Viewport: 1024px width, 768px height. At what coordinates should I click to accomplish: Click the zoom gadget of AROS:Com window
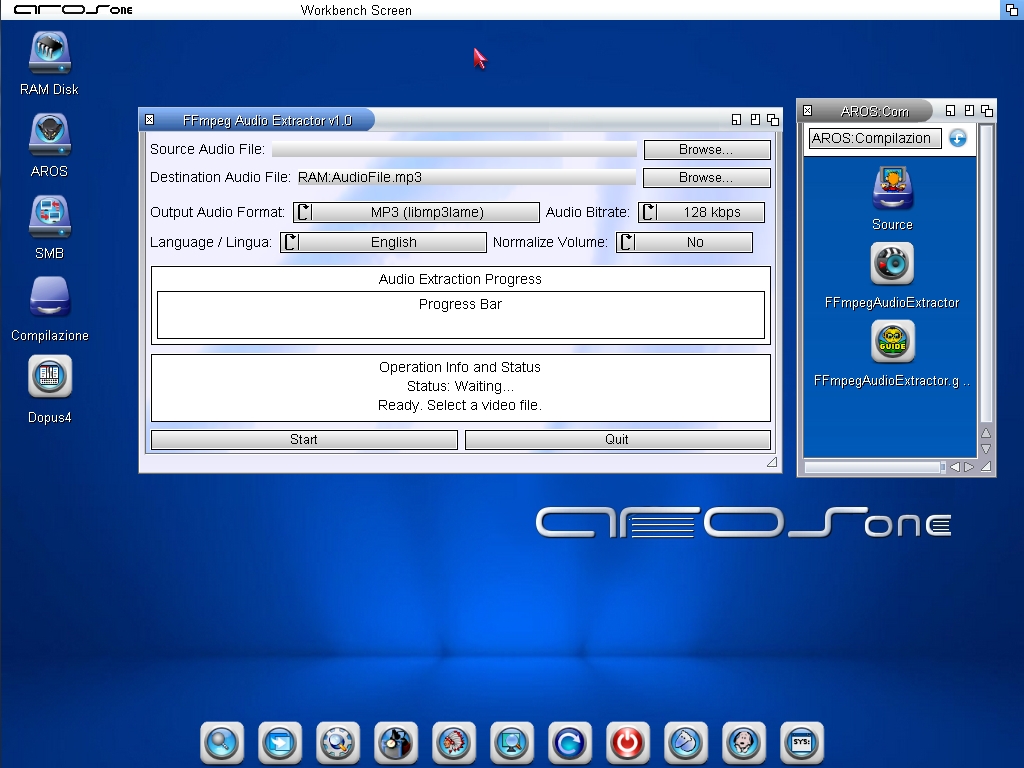tap(969, 111)
